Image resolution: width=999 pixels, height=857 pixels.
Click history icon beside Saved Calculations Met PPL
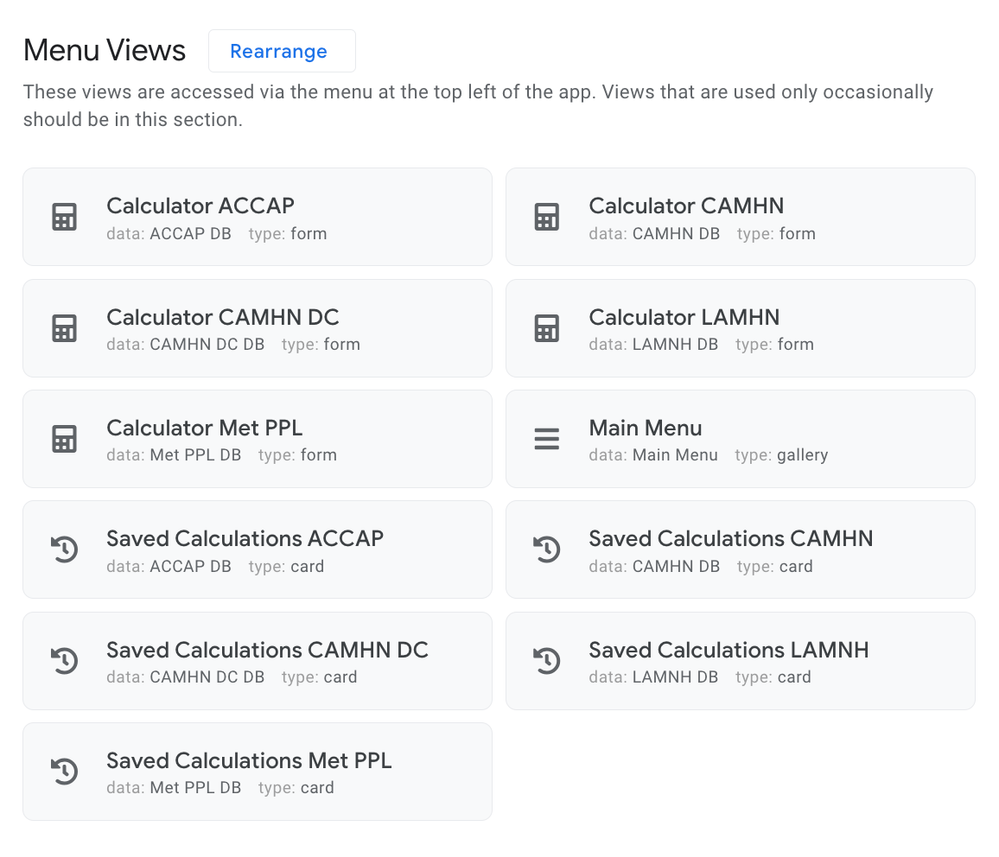pos(64,771)
